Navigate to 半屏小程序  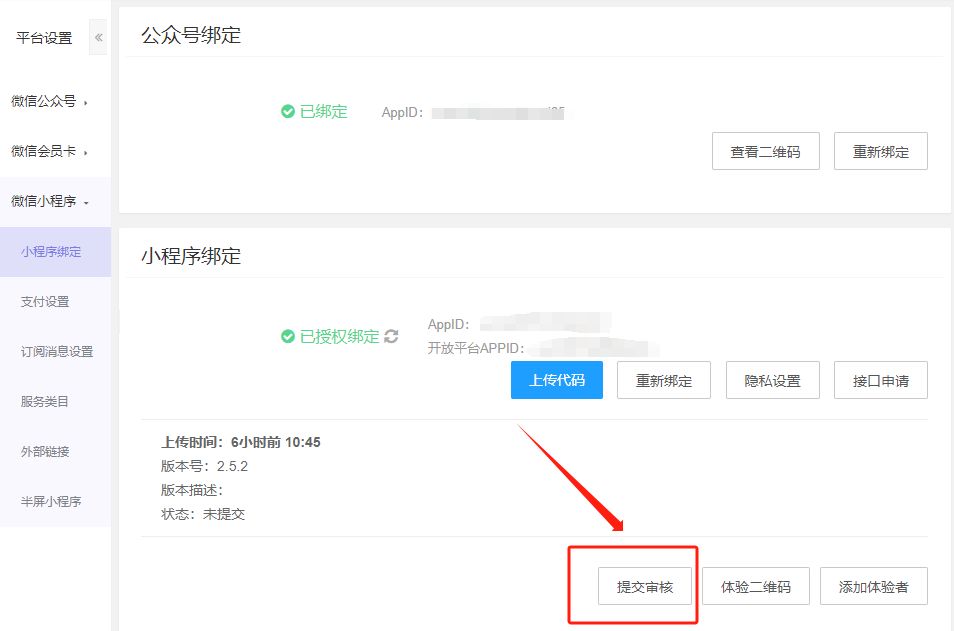coord(51,501)
